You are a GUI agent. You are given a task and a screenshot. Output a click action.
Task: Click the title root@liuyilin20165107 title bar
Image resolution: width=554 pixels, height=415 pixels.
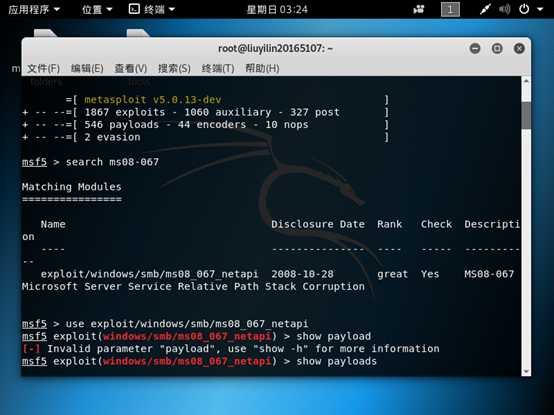click(x=276, y=48)
